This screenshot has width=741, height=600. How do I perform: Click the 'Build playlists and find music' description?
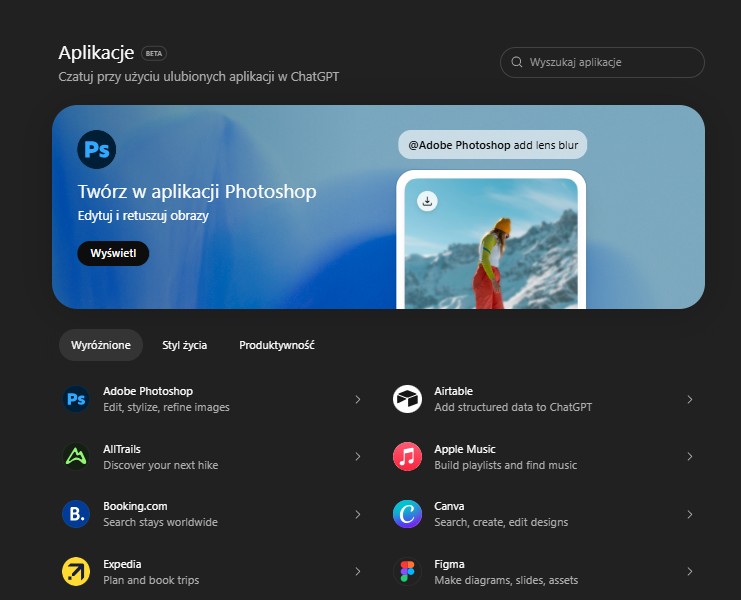(x=506, y=465)
